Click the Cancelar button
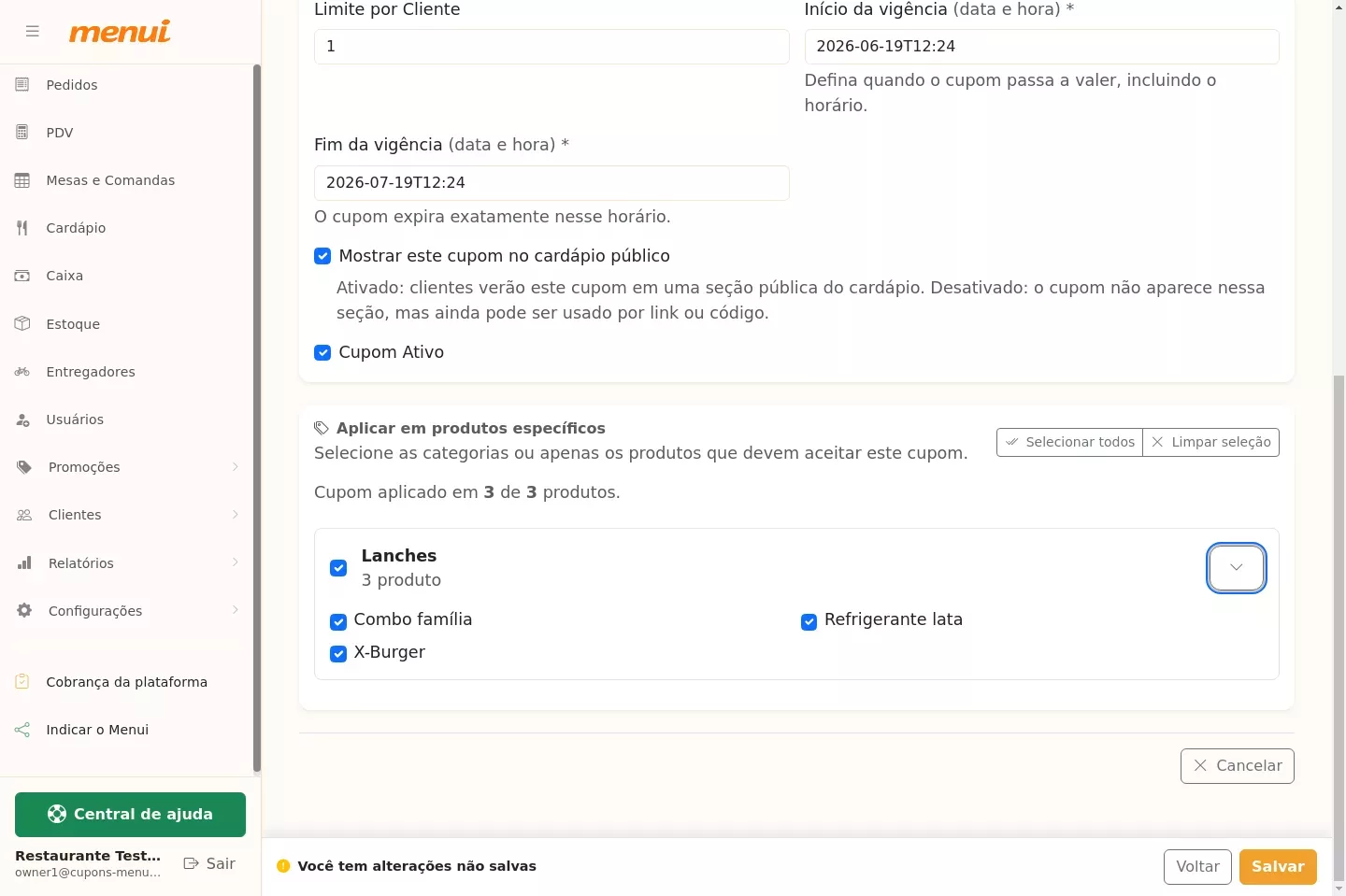This screenshot has height=896, width=1346. 1238,766
